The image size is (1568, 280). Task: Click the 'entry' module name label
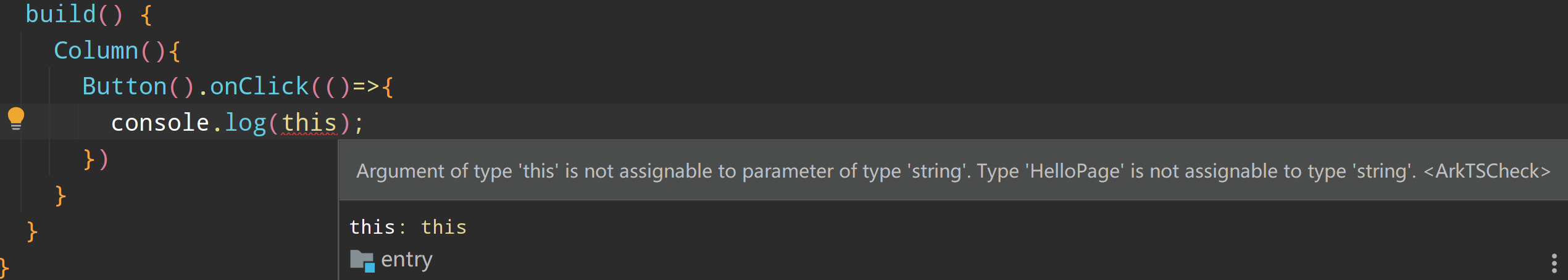[x=407, y=260]
